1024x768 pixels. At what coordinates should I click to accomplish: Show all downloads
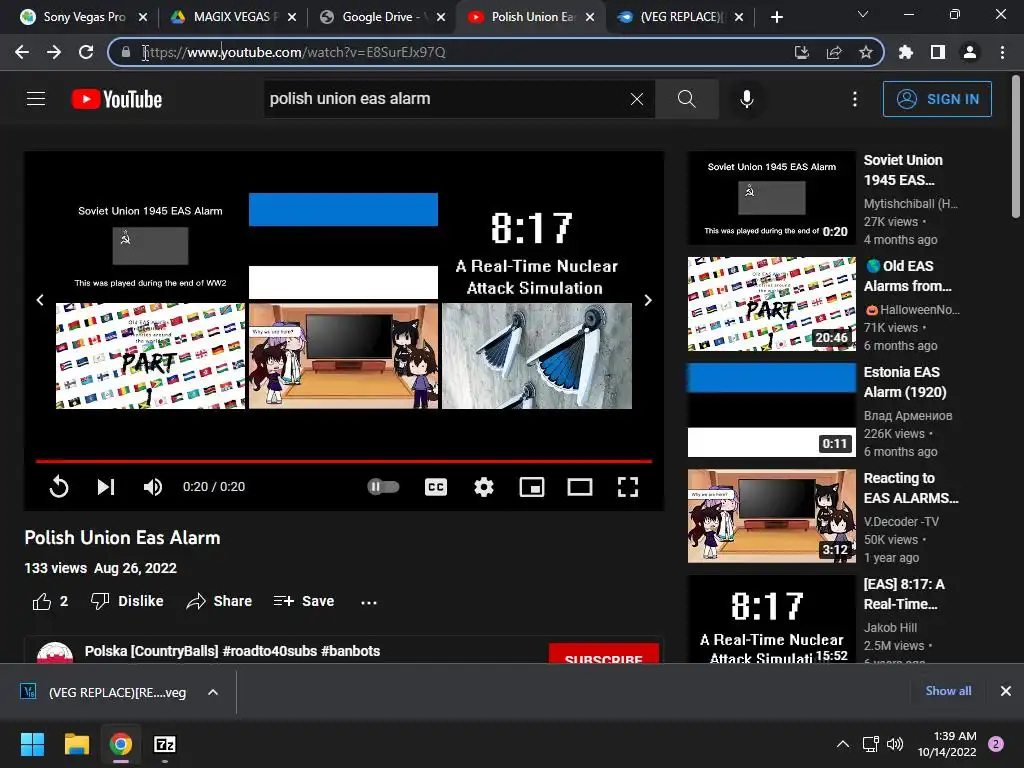[948, 691]
